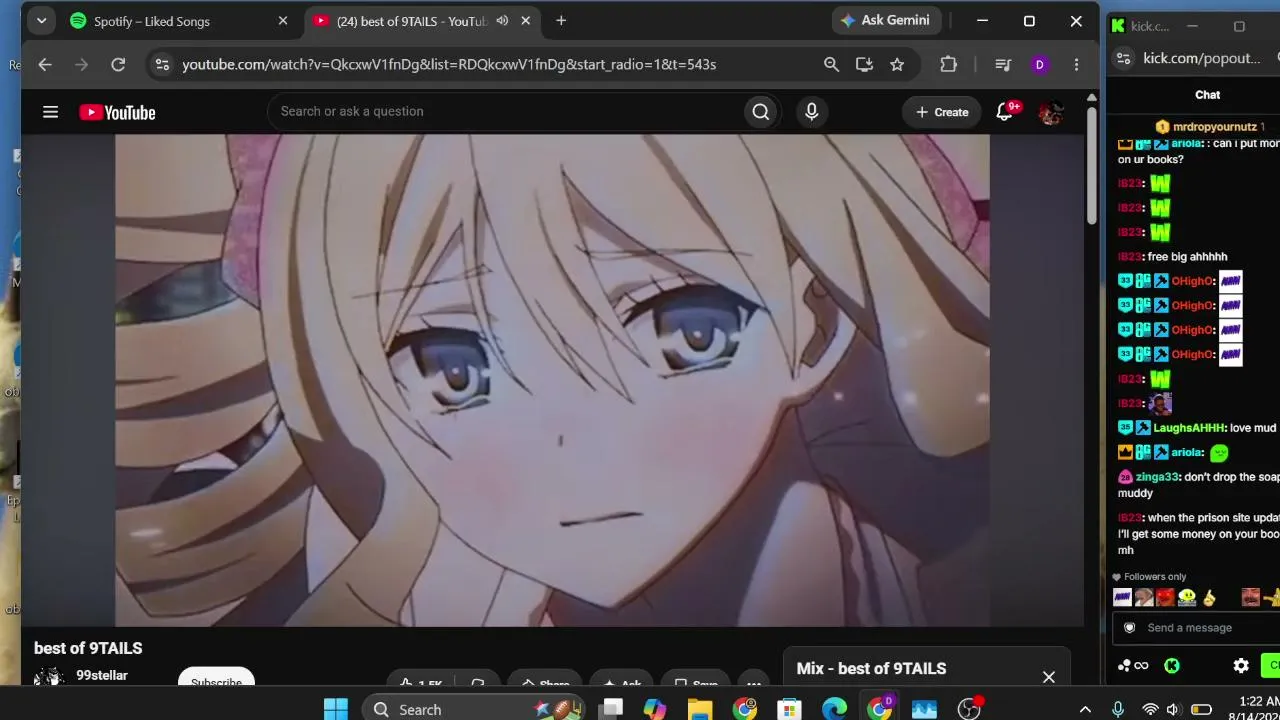The height and width of the screenshot is (720, 1280).
Task: View site information in Kick popout window
Action: [1123, 58]
